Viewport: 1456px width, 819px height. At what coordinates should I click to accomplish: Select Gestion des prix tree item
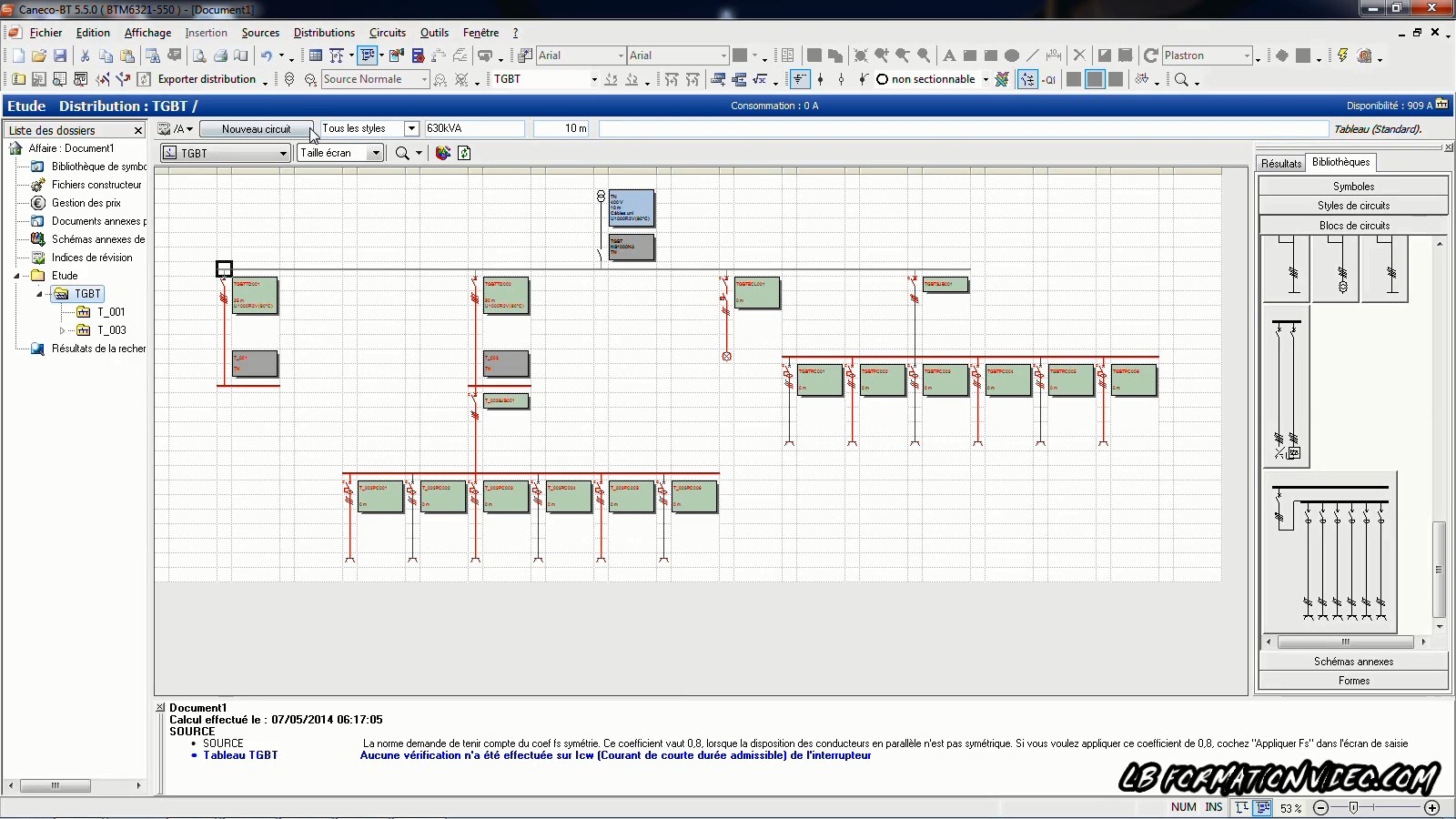click(86, 203)
